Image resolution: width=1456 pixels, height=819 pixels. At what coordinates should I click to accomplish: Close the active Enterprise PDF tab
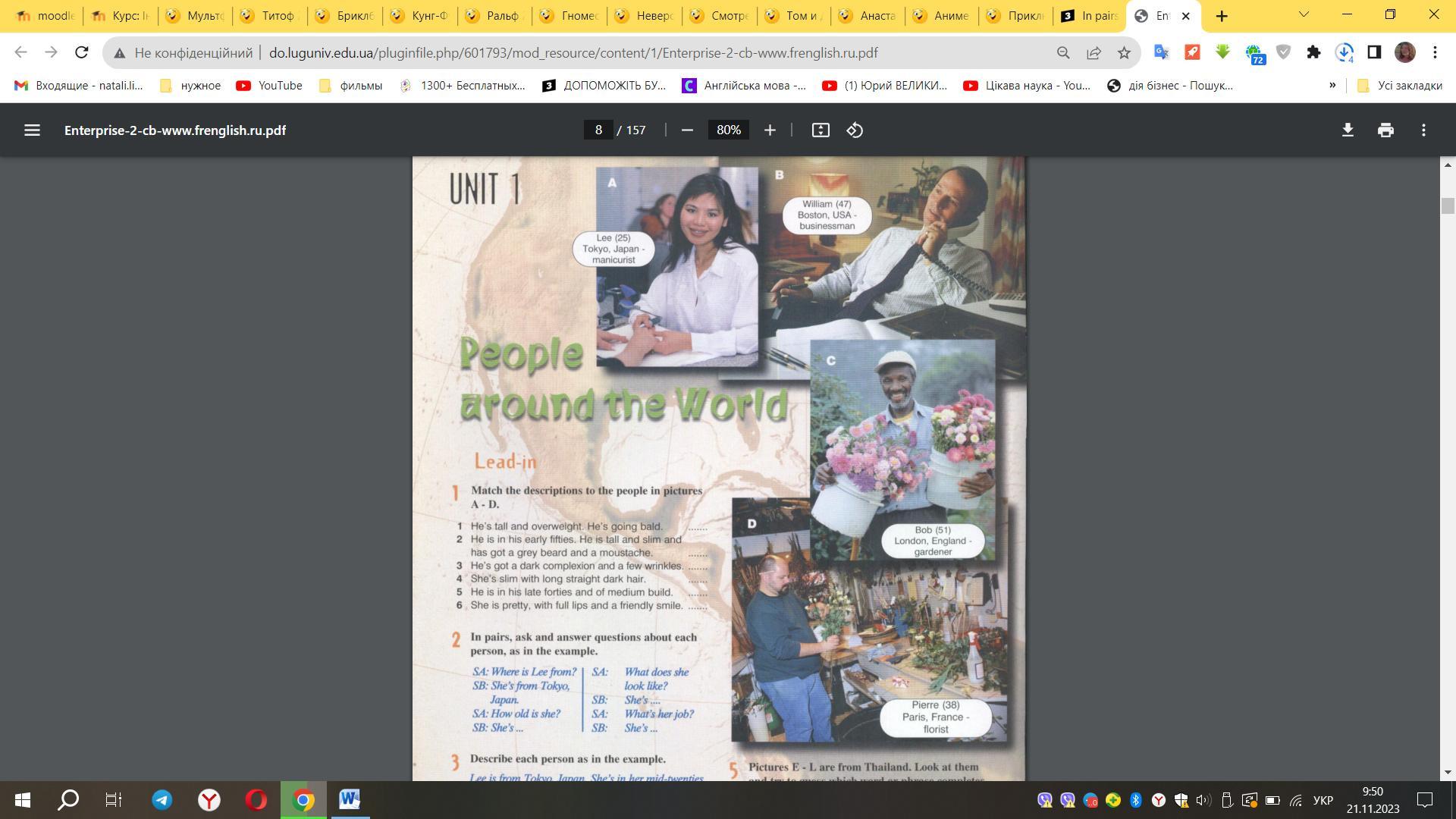click(x=1186, y=16)
